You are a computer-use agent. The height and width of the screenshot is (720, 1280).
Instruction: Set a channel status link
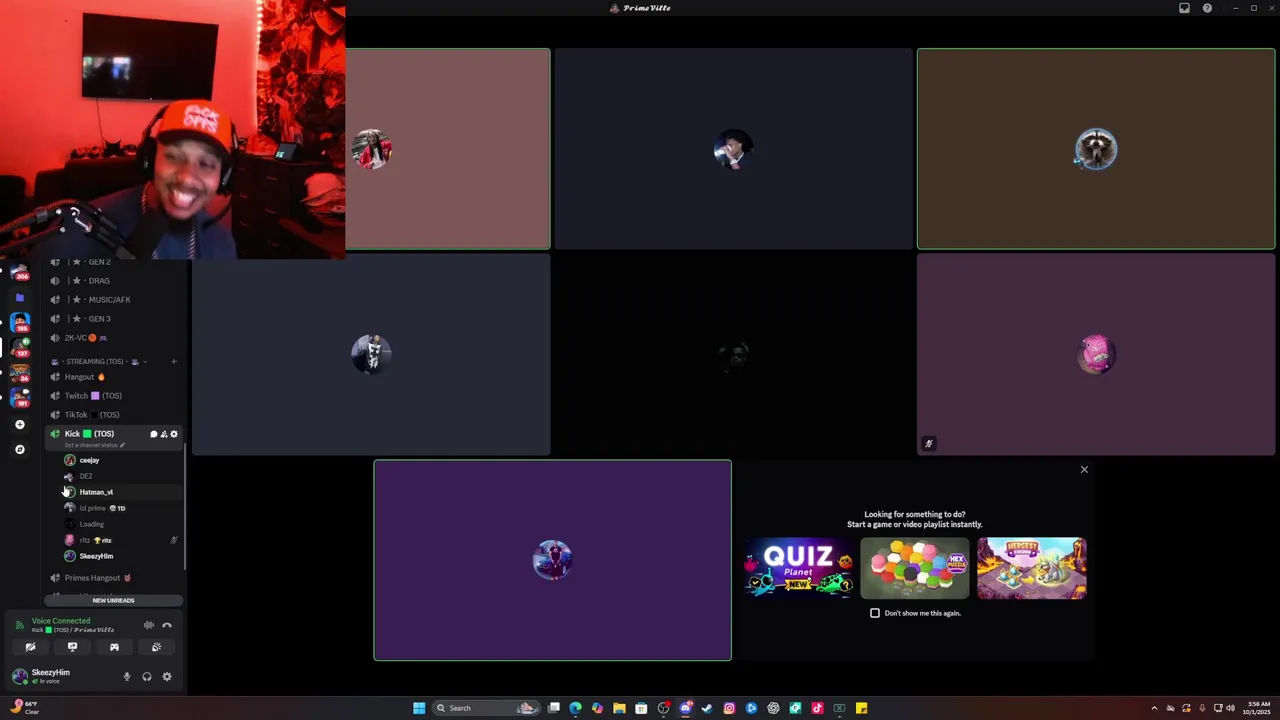[94, 445]
